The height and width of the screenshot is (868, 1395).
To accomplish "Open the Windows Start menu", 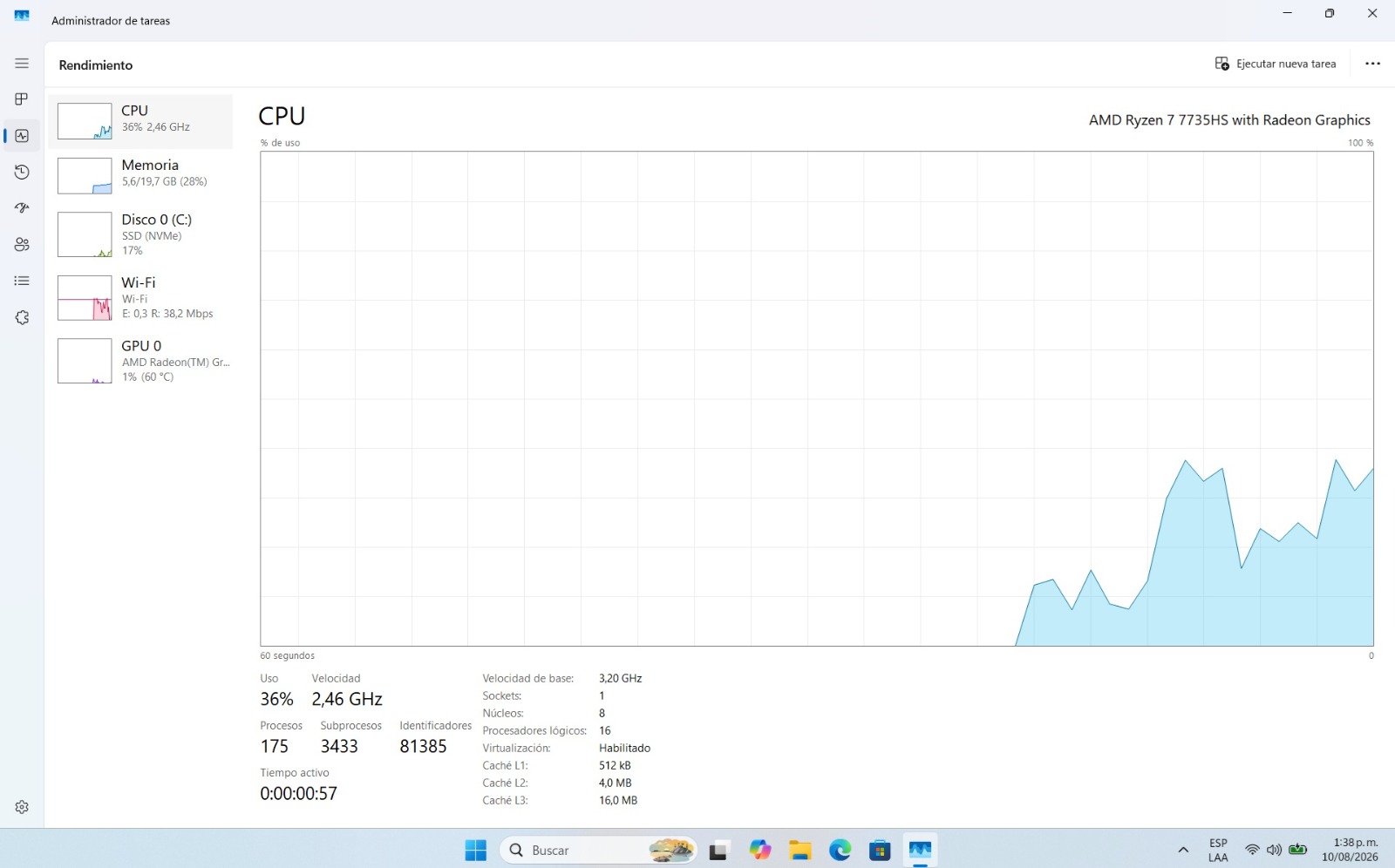I will tap(476, 850).
